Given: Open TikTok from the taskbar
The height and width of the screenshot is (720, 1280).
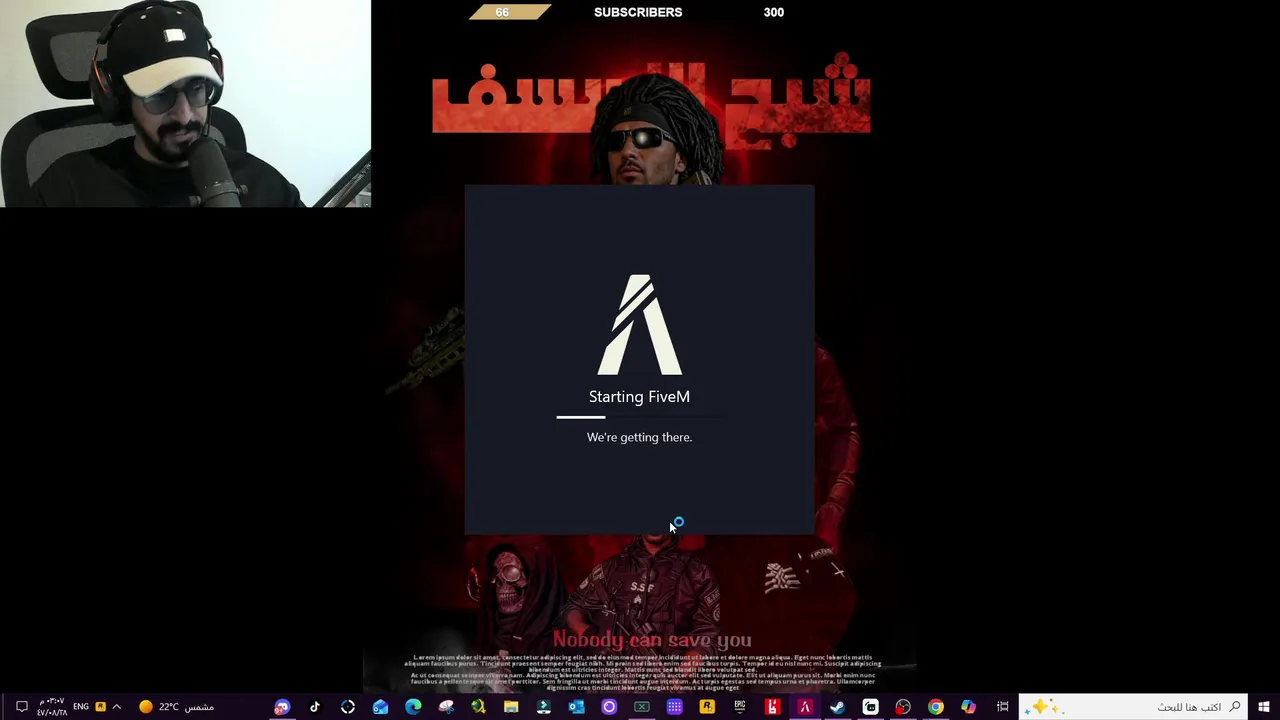Looking at the screenshot, I should click(x=315, y=707).
